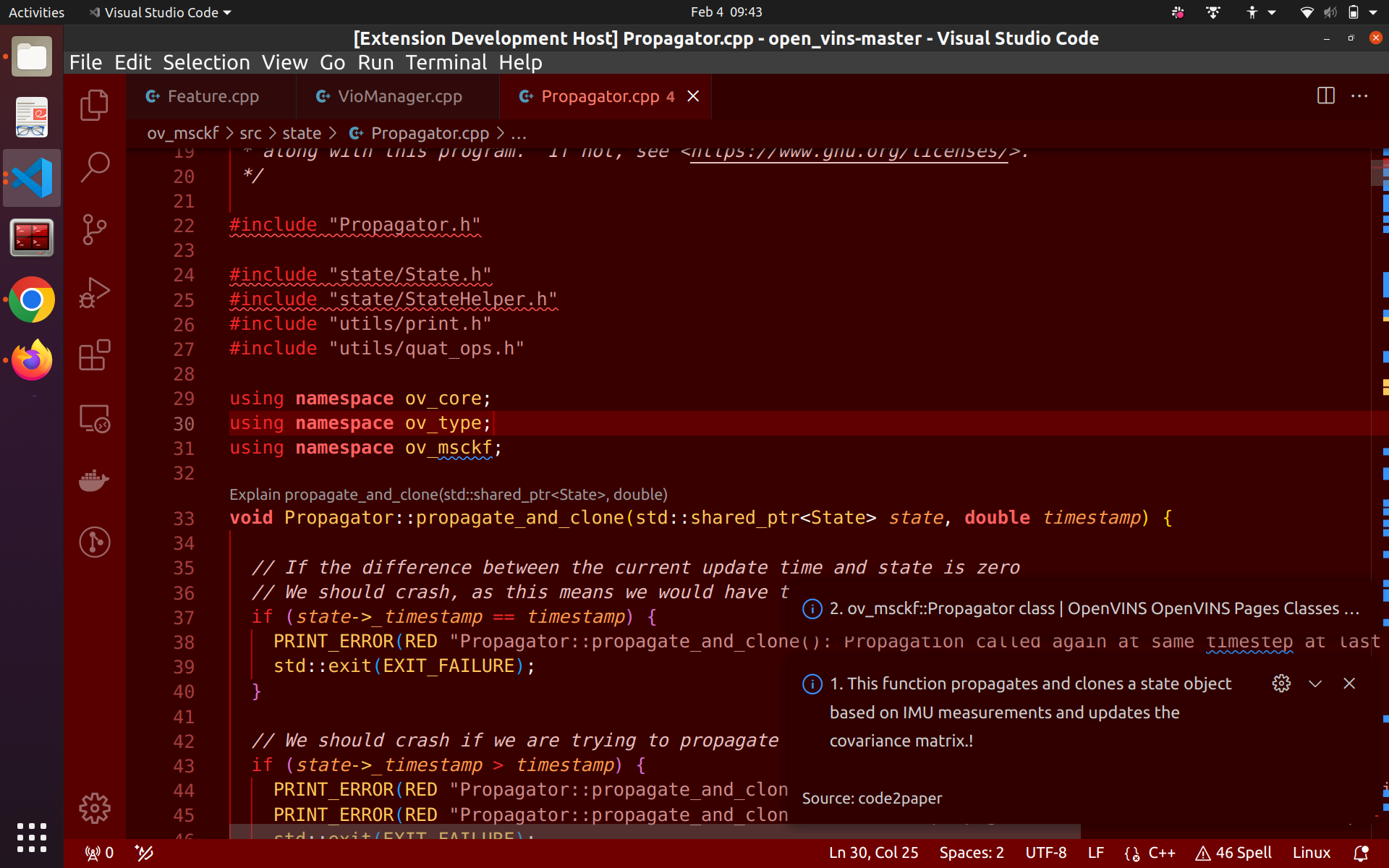Switch to the VioManager.cpp tab

coord(399,96)
